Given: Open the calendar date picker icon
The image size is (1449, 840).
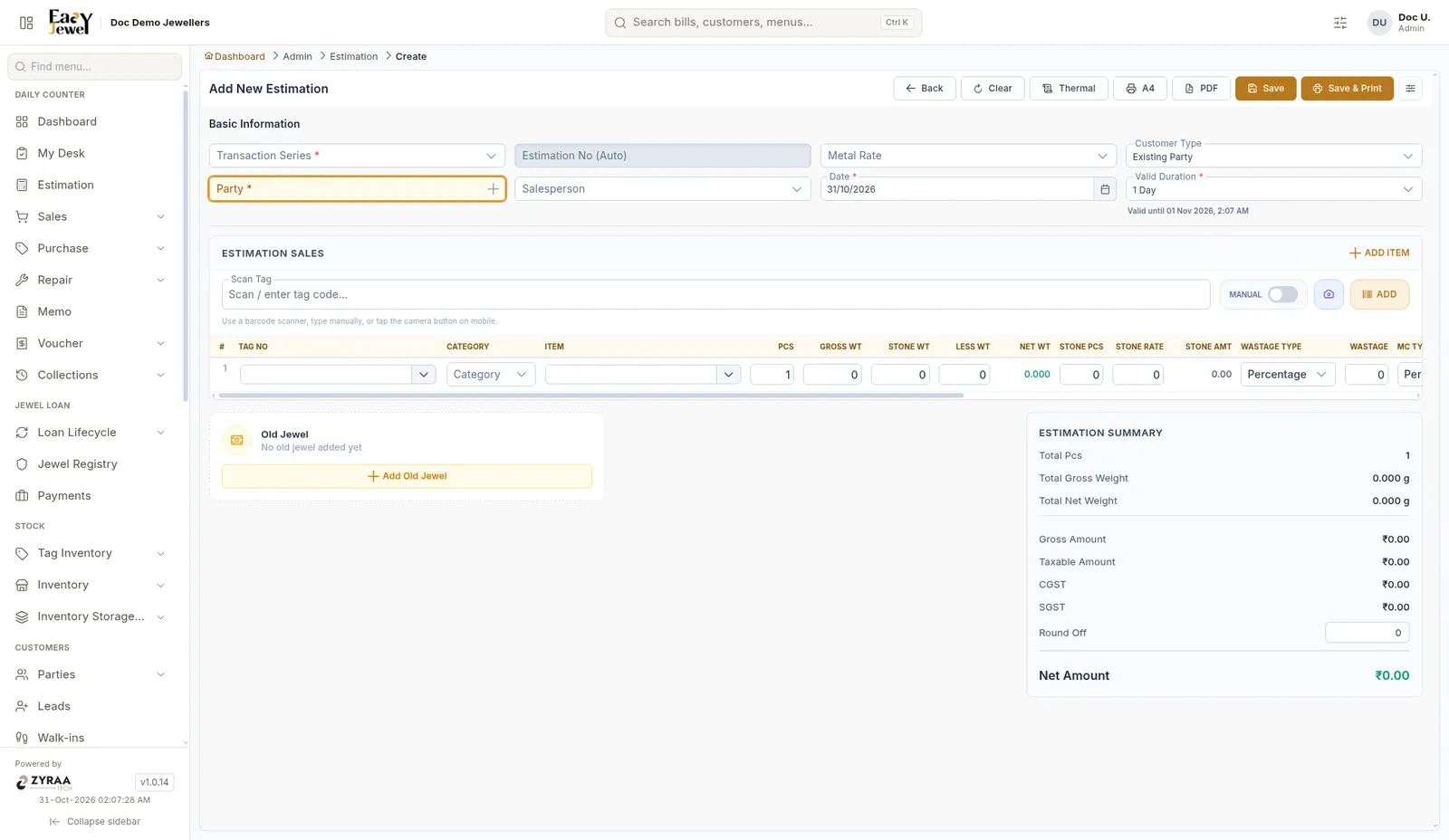Looking at the screenshot, I should [1105, 189].
